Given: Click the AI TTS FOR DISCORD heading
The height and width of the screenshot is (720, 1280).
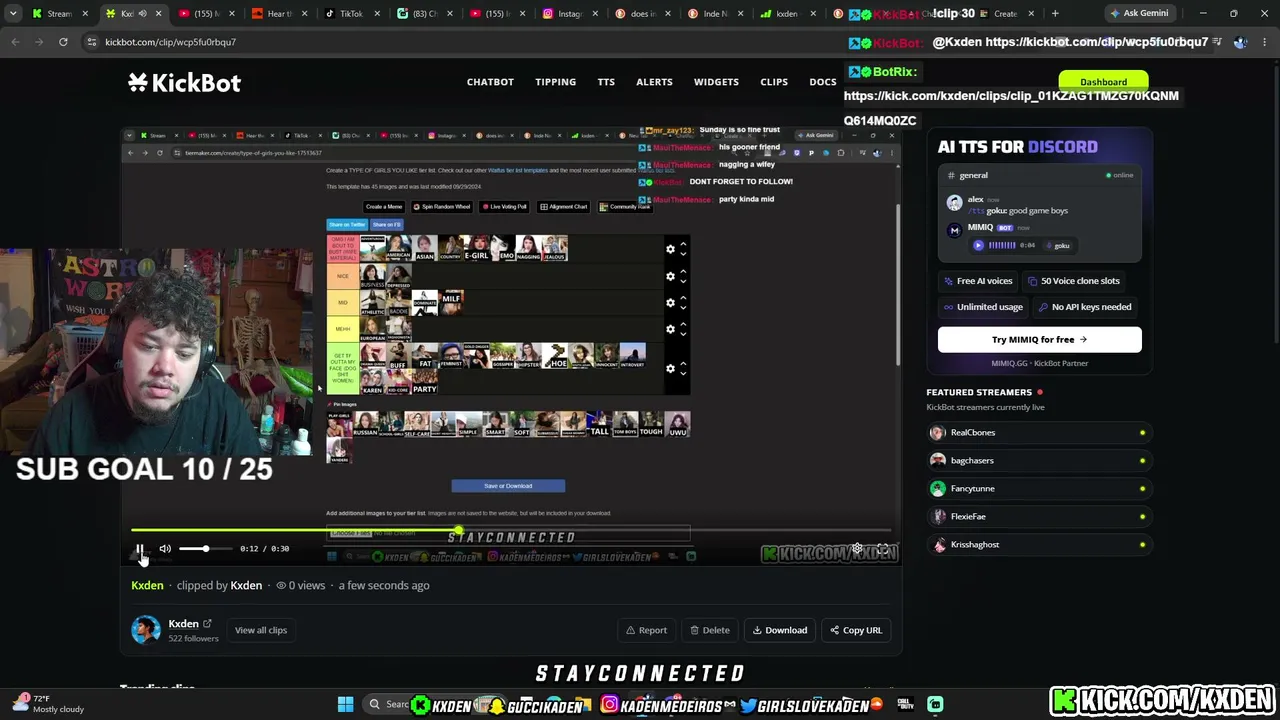Looking at the screenshot, I should (1018, 147).
